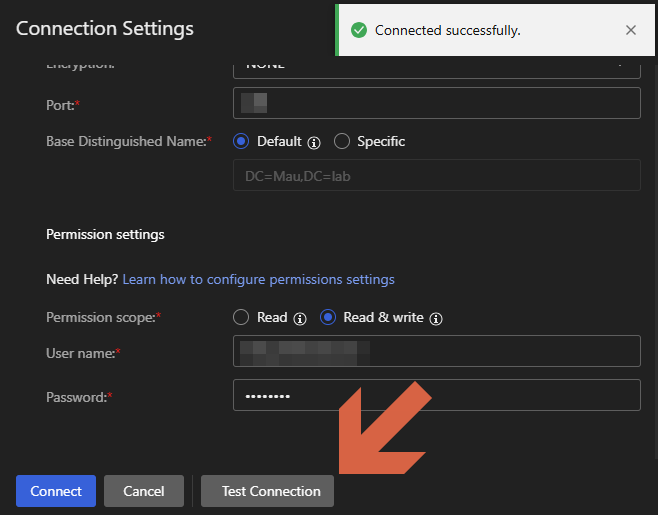Click the Connected successfully message text

447,30
